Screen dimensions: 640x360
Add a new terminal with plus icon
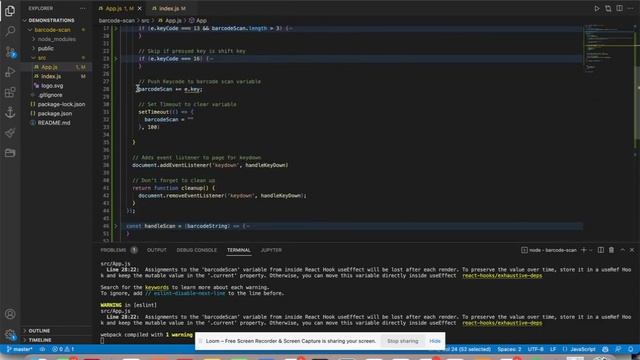click(584, 250)
